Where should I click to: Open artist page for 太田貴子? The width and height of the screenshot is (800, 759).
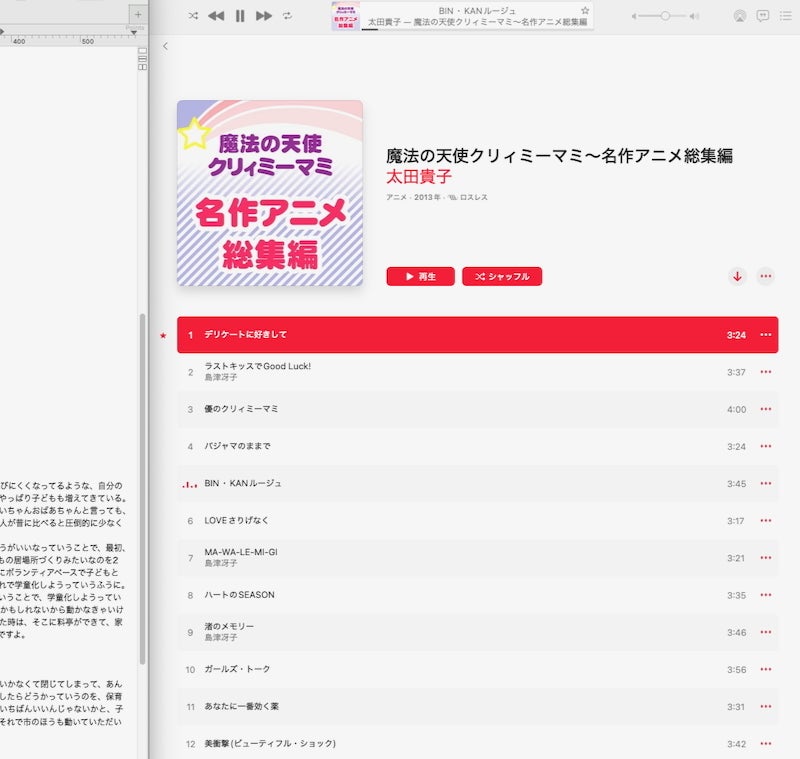point(419,176)
